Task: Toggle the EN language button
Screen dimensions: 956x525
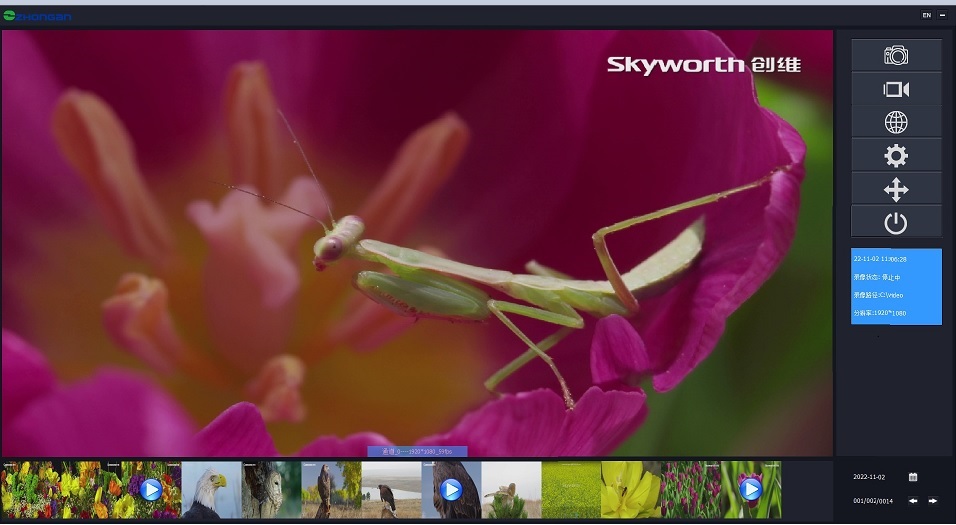Action: 926,15
